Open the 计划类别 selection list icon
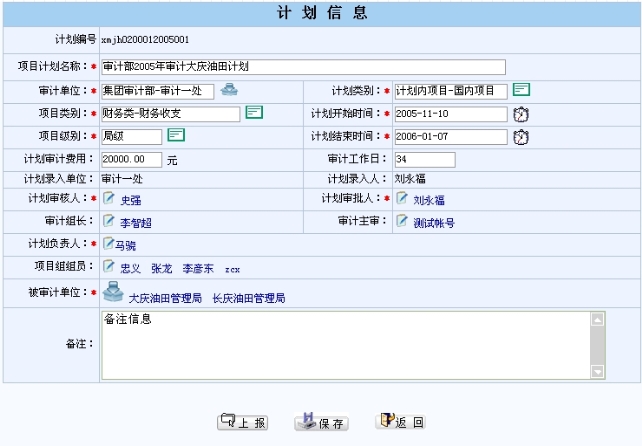 [521, 90]
